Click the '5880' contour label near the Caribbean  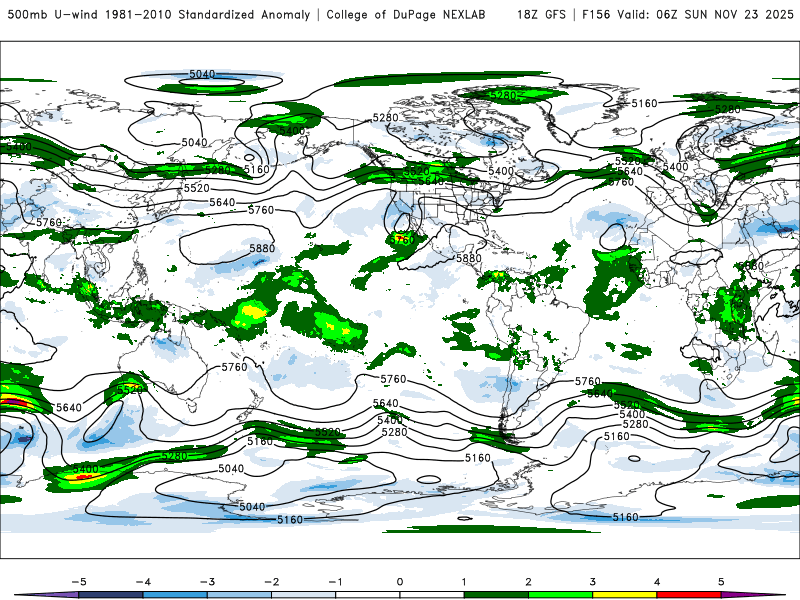pyautogui.click(x=468, y=258)
